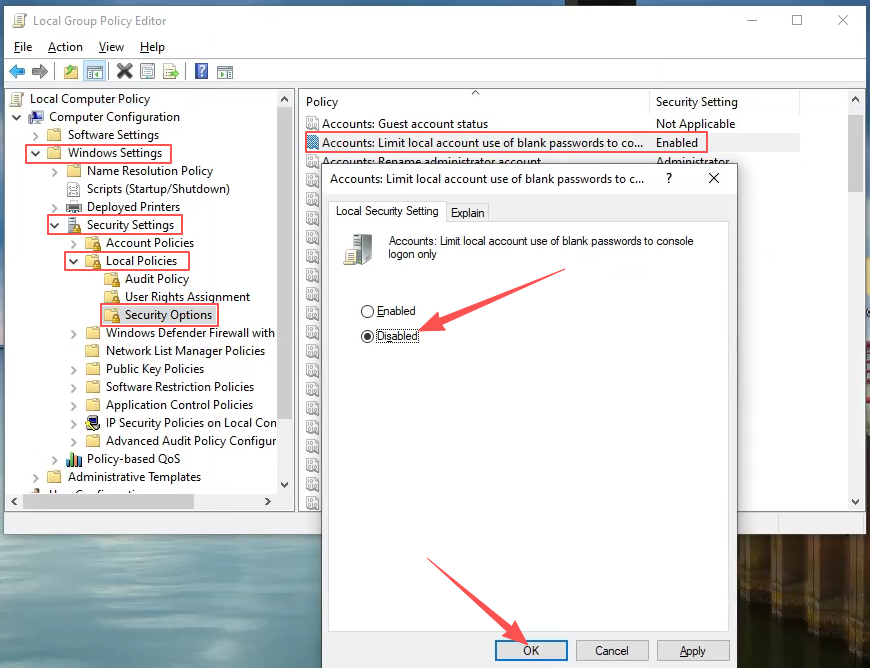Click the Deployed Printers printer icon

pyautogui.click(x=73, y=208)
